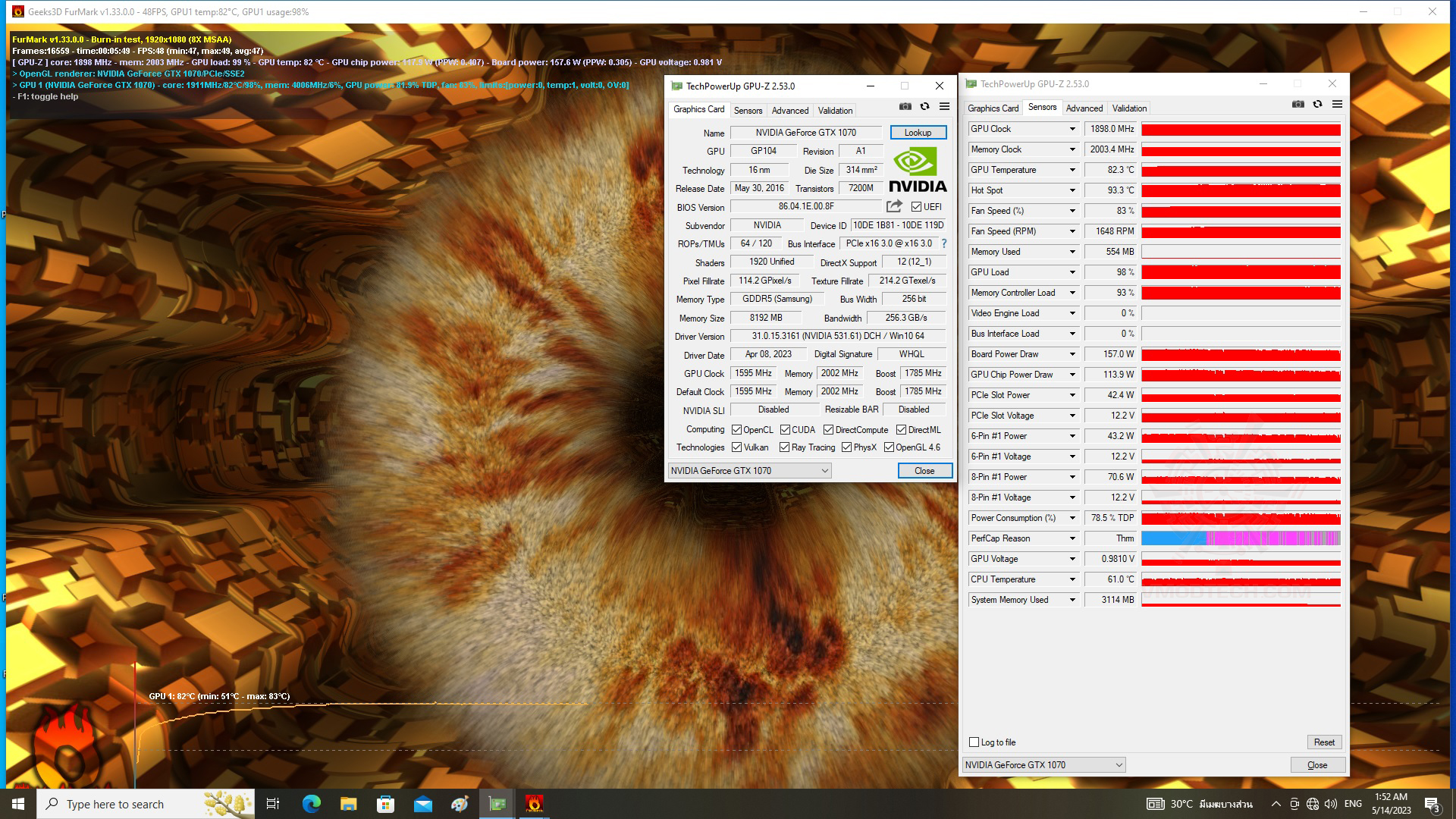Click refresh icon in Sensors window
The height and width of the screenshot is (819, 1456).
[x=1317, y=105]
